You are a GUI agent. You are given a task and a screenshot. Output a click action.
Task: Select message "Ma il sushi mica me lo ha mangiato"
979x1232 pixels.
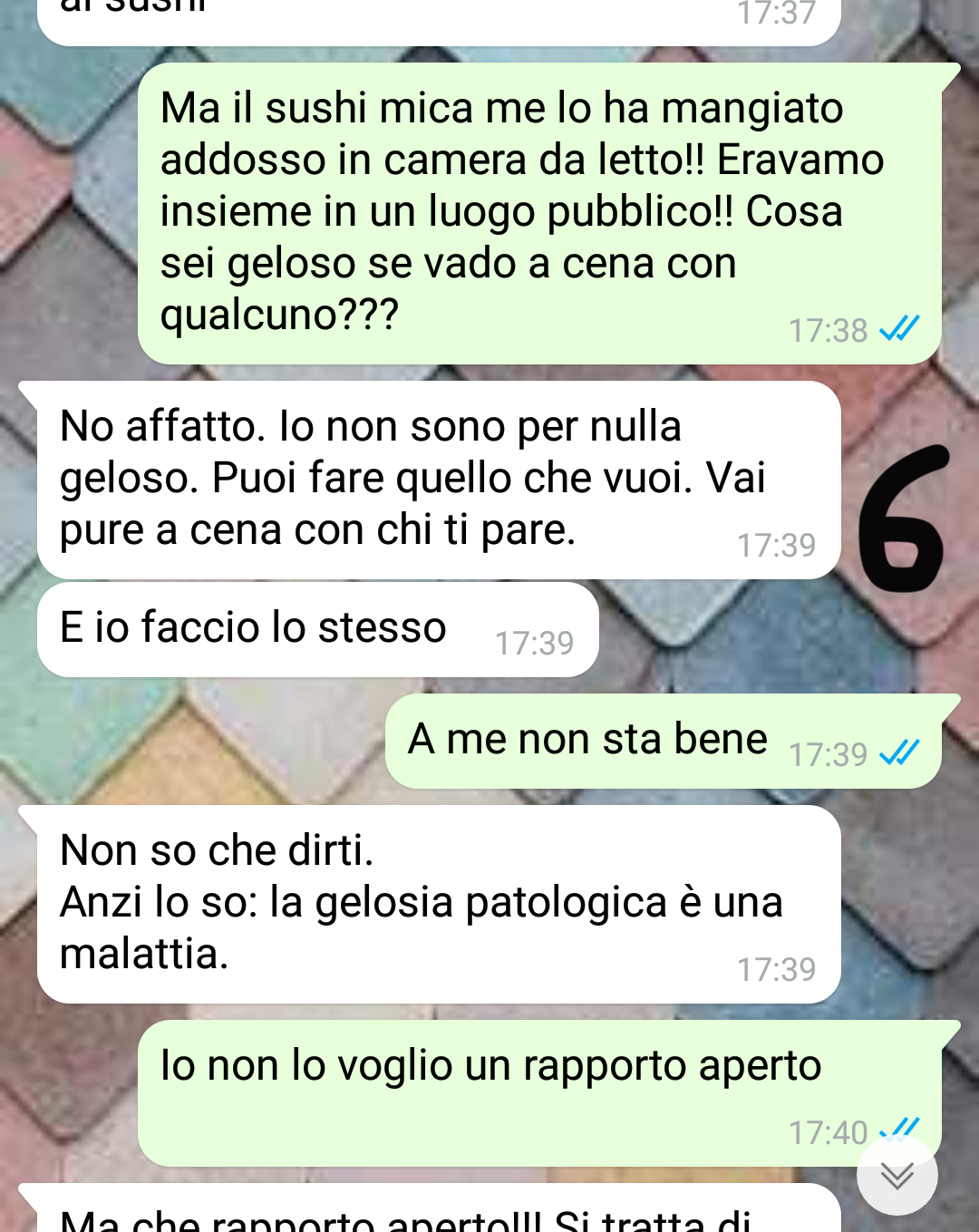539,213
